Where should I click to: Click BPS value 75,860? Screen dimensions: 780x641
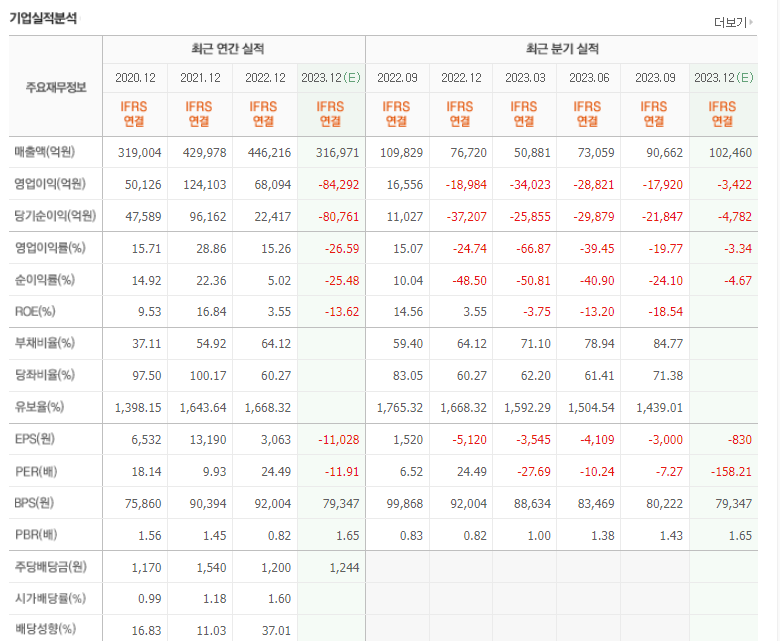tap(143, 504)
